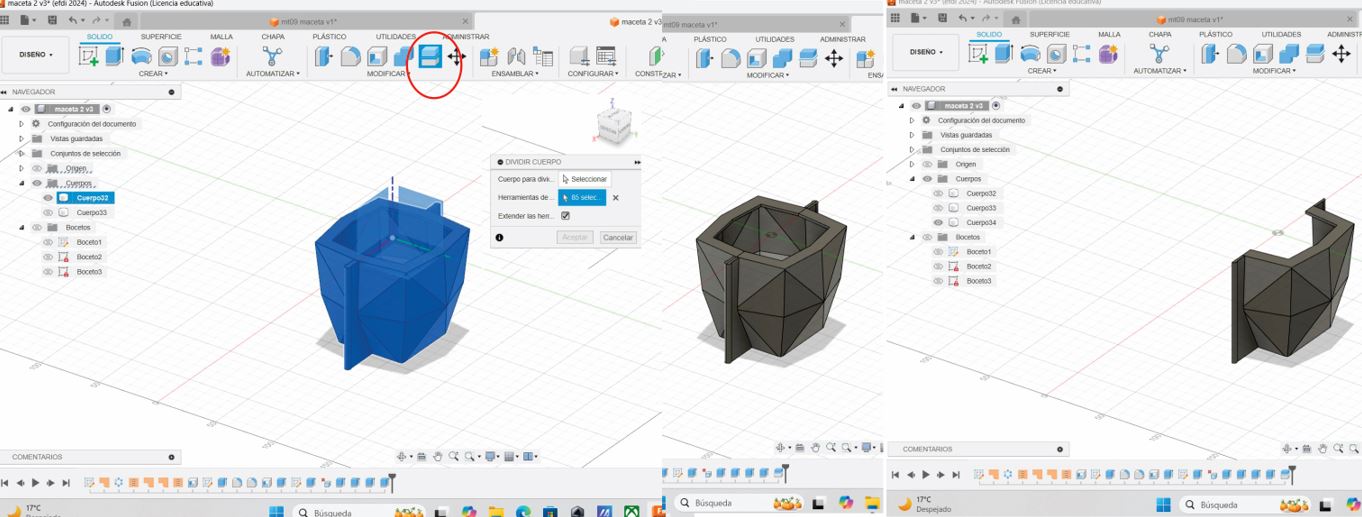Toggle Boceto3 visibility in left window
Screen dimensions: 1362x517
pos(48,272)
